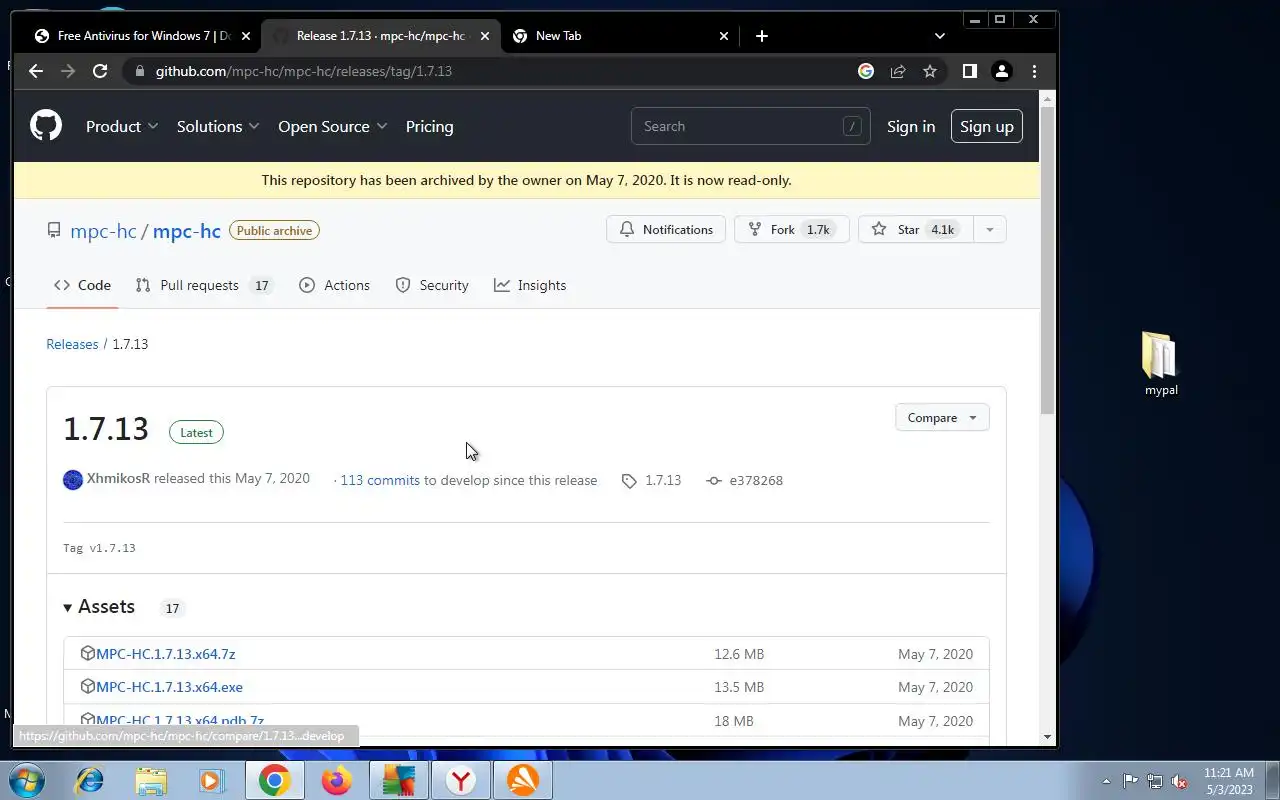Open the XhmikosR user link

118,478
